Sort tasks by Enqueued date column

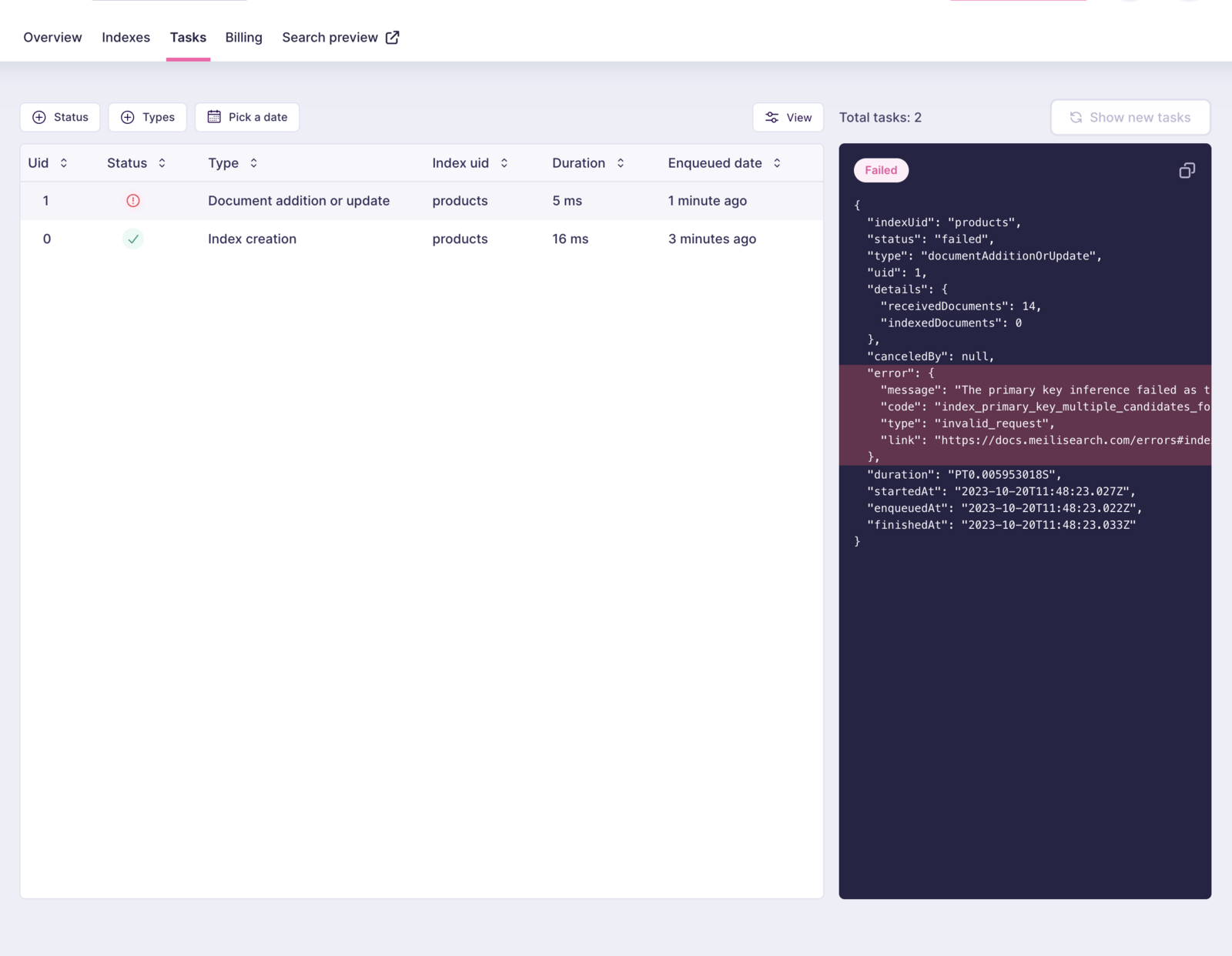(x=777, y=163)
